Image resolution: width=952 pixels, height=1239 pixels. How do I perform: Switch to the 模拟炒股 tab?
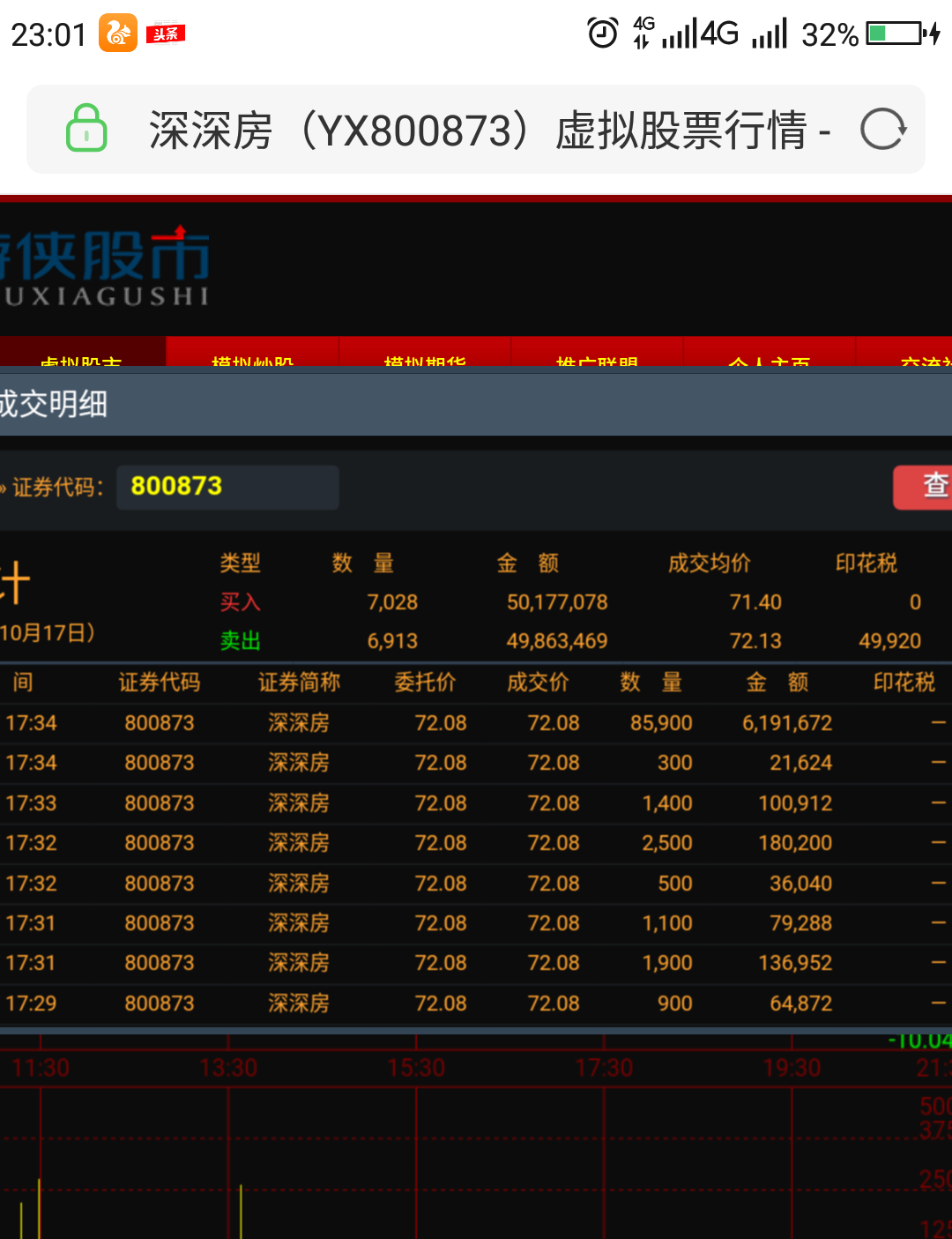(x=252, y=355)
